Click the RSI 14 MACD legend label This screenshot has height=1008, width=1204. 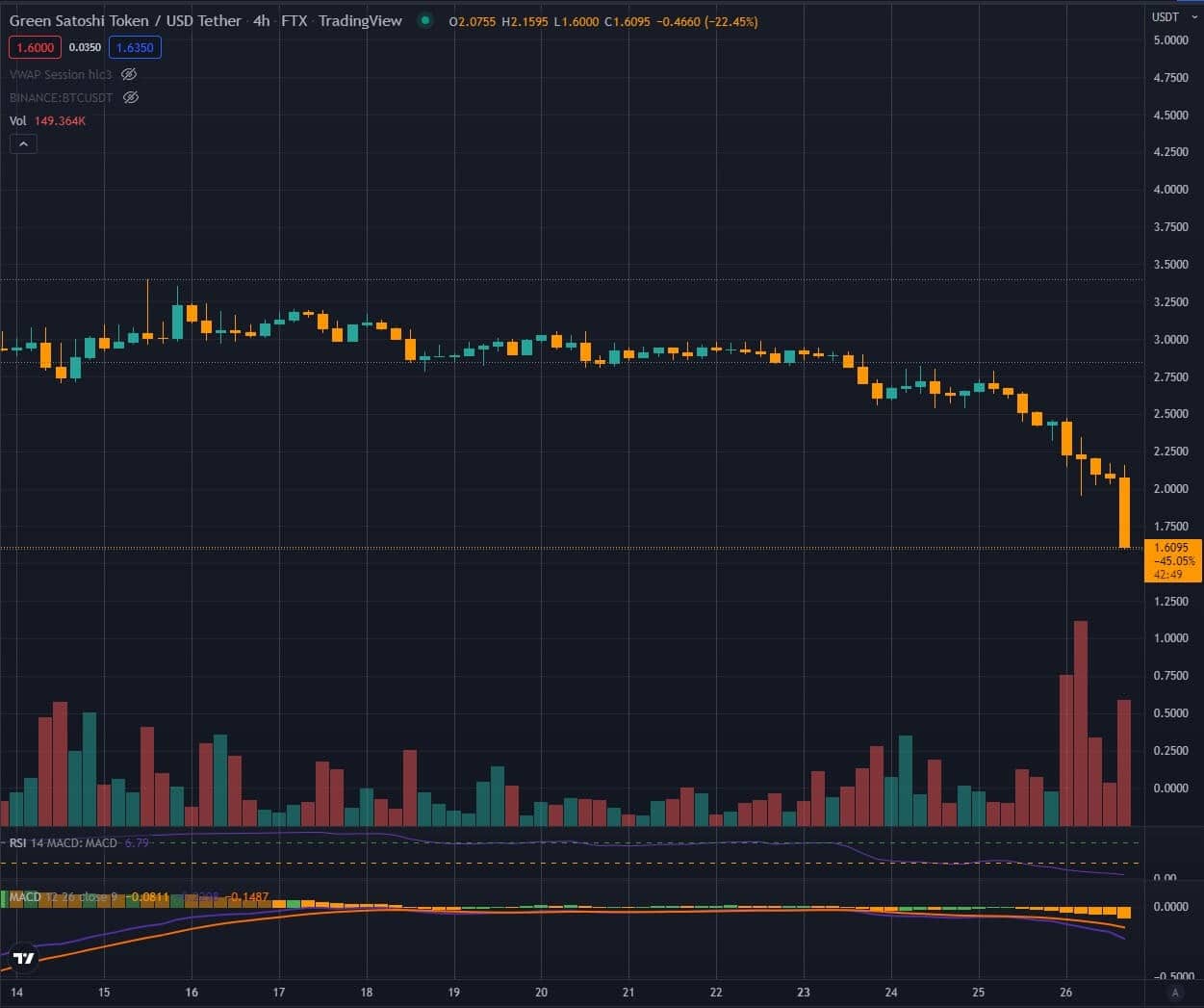tap(64, 842)
